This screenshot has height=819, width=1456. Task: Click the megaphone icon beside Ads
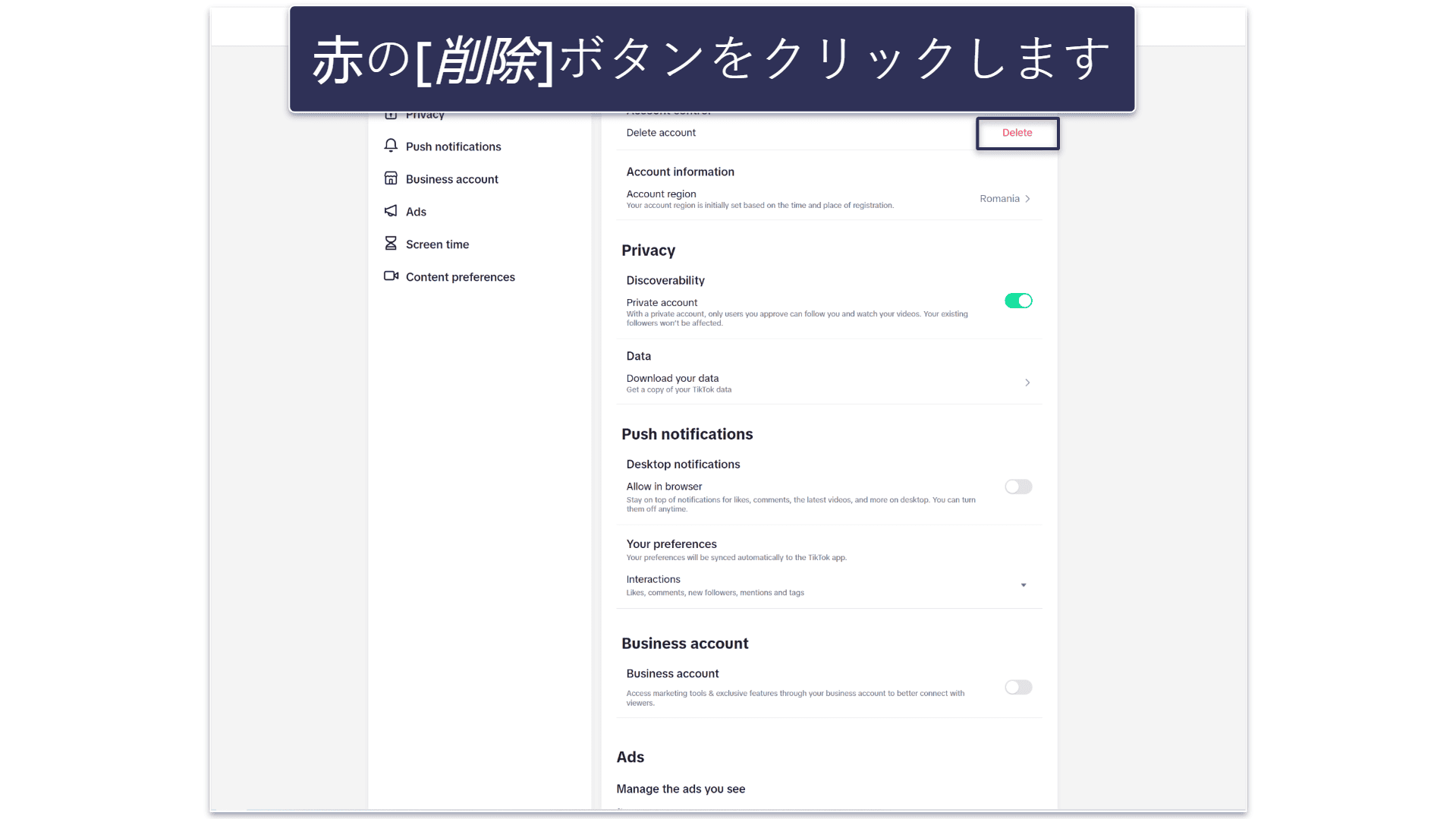(391, 211)
